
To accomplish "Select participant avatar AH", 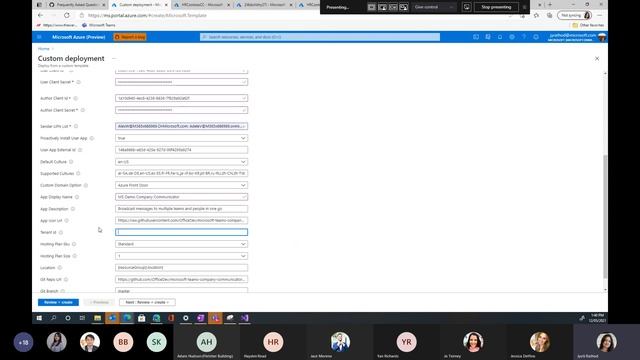I will click(x=207, y=342).
